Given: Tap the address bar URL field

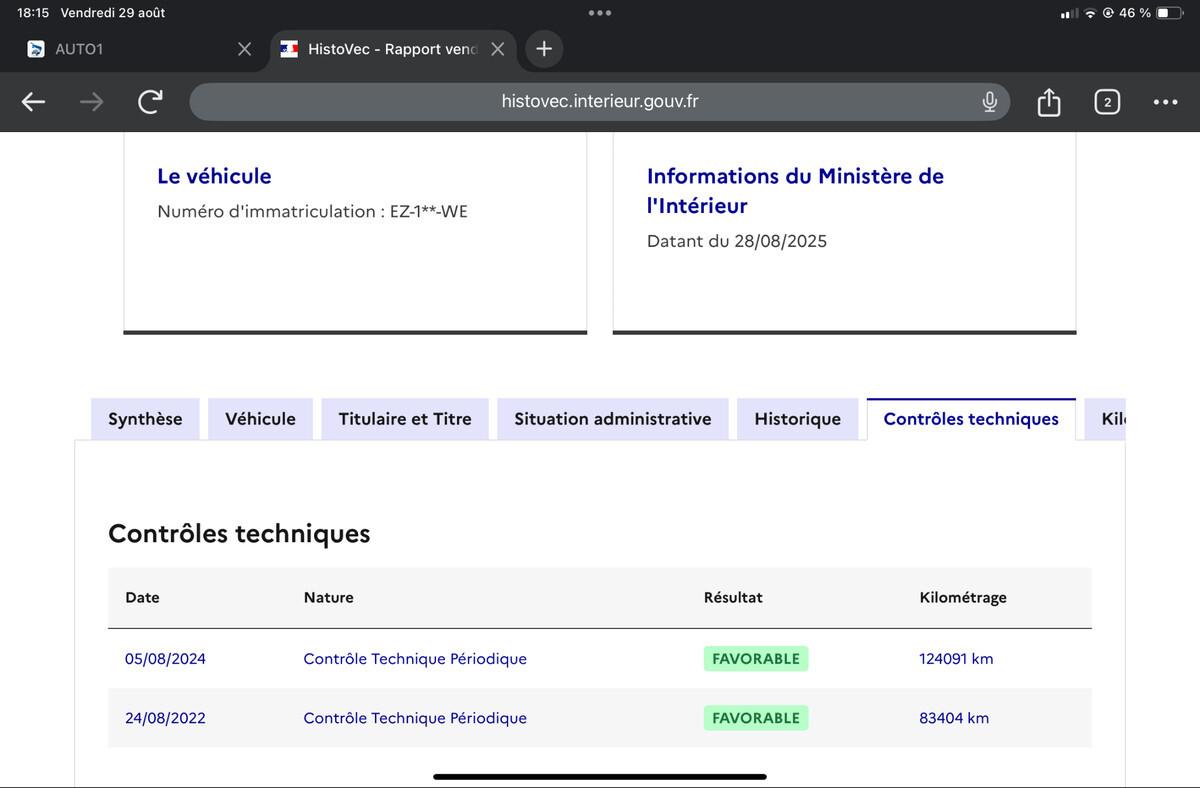Looking at the screenshot, I should (600, 102).
